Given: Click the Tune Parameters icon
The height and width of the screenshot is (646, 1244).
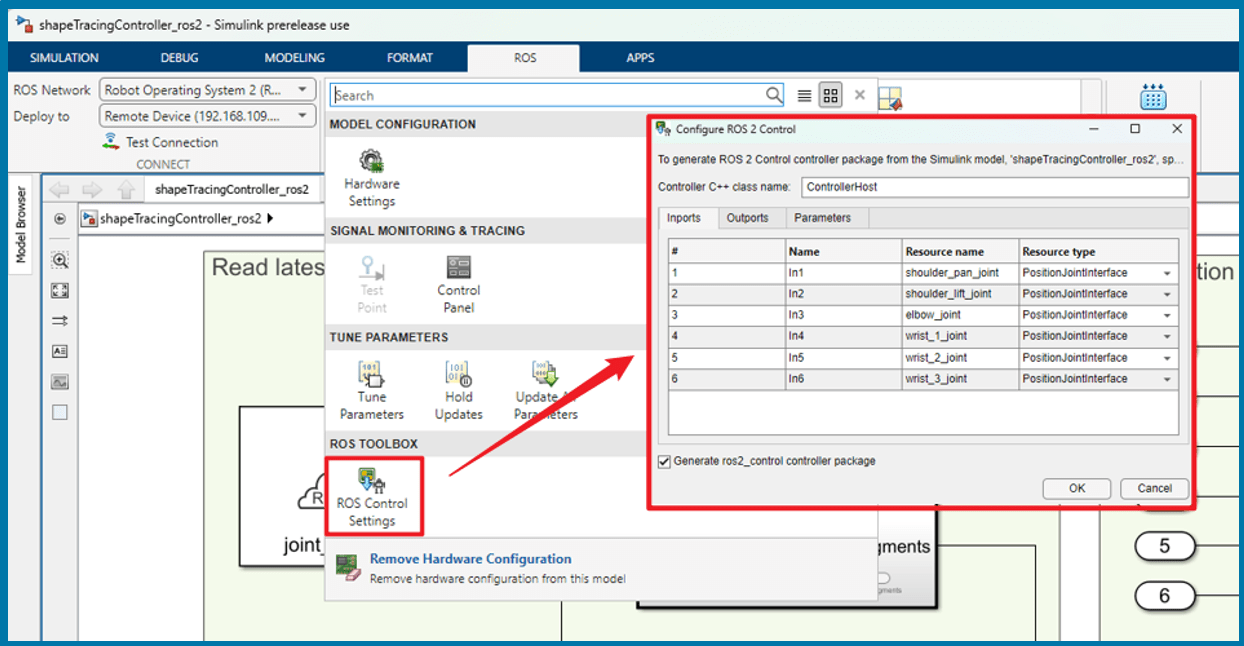Looking at the screenshot, I should pyautogui.click(x=371, y=375).
